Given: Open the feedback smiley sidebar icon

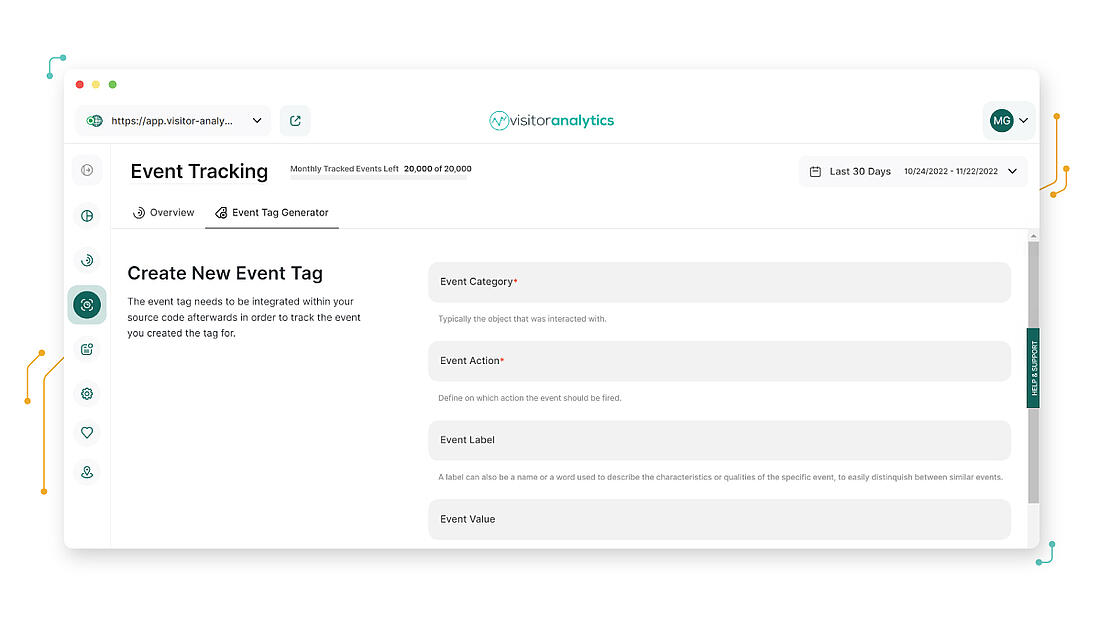Looking at the screenshot, I should [87, 349].
